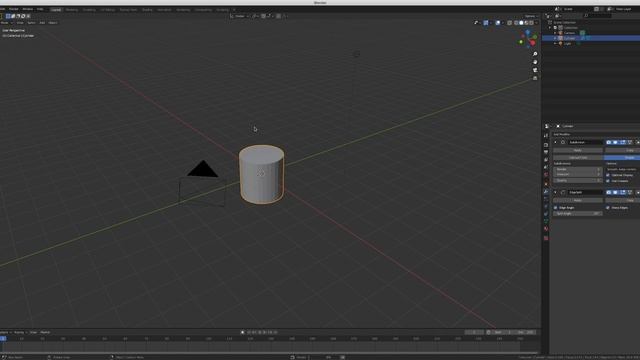Open the Output properties tab icon
Image resolution: width=640 pixels, height=360 pixels.
pyautogui.click(x=546, y=152)
